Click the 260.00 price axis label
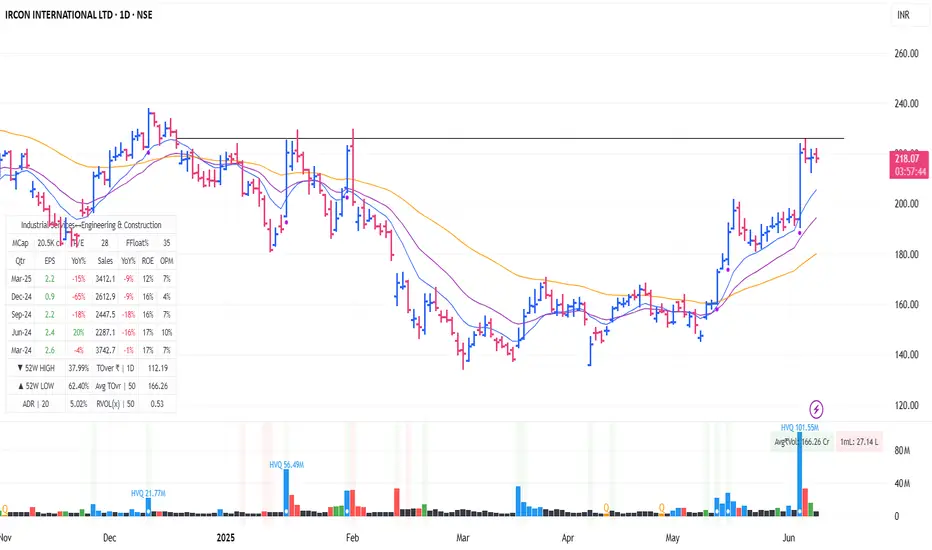Image resolution: width=932 pixels, height=550 pixels. click(x=906, y=54)
